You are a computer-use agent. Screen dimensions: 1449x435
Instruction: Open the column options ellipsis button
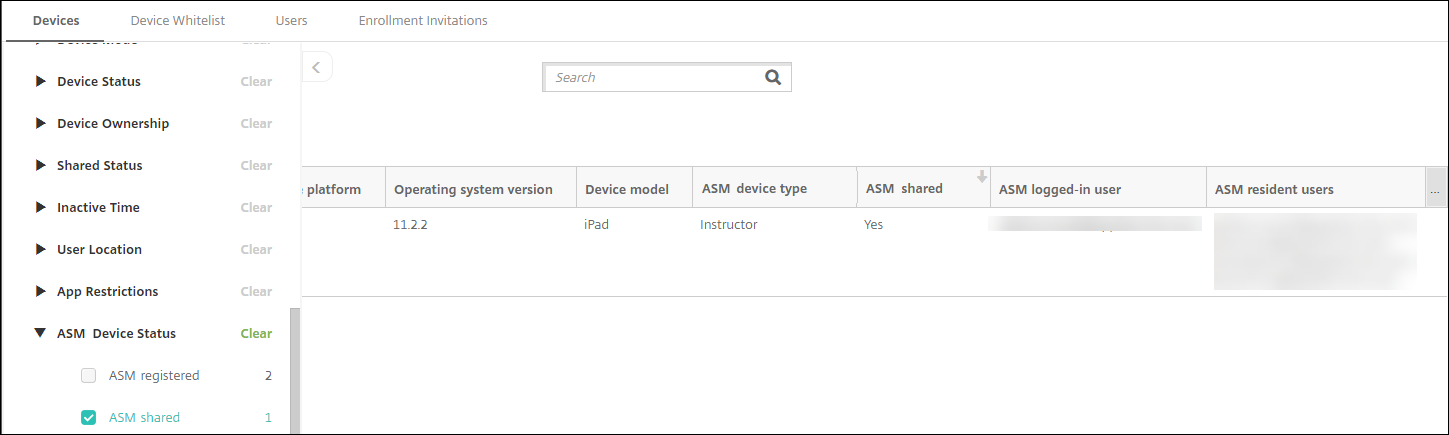[x=1435, y=189]
